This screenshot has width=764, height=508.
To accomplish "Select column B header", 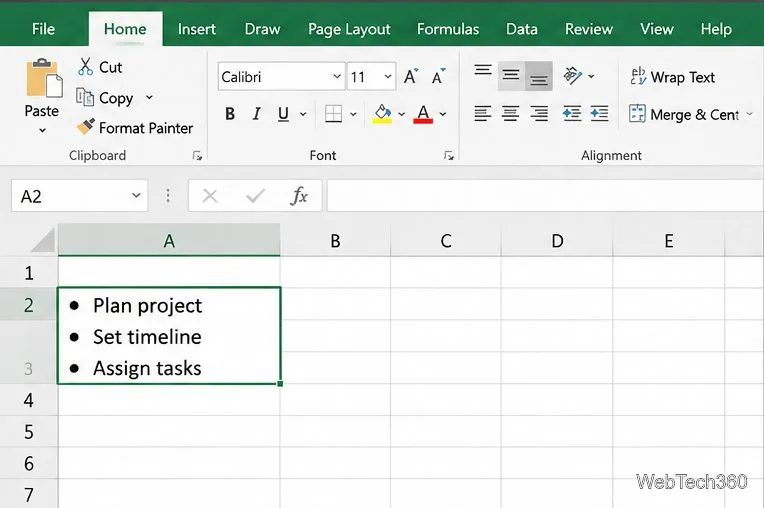I will pyautogui.click(x=335, y=240).
